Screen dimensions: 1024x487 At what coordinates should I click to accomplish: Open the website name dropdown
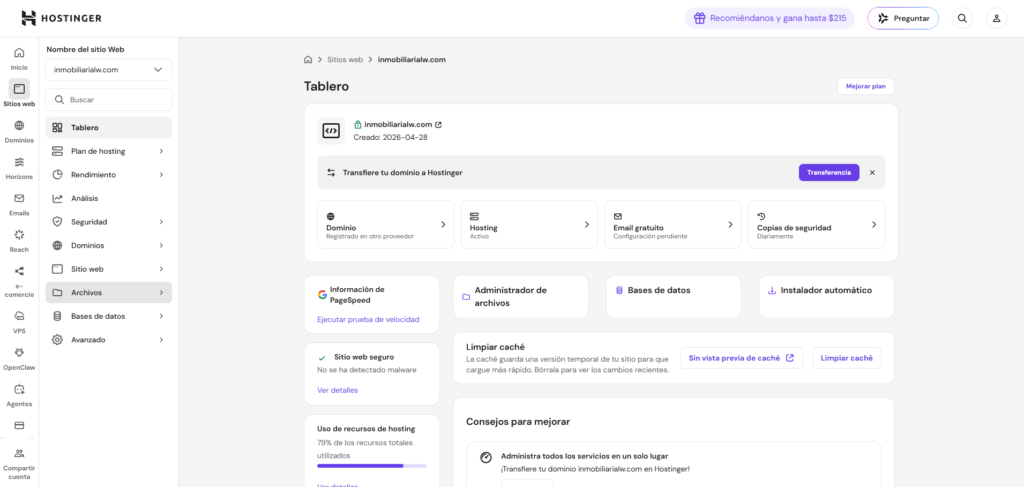coord(108,69)
